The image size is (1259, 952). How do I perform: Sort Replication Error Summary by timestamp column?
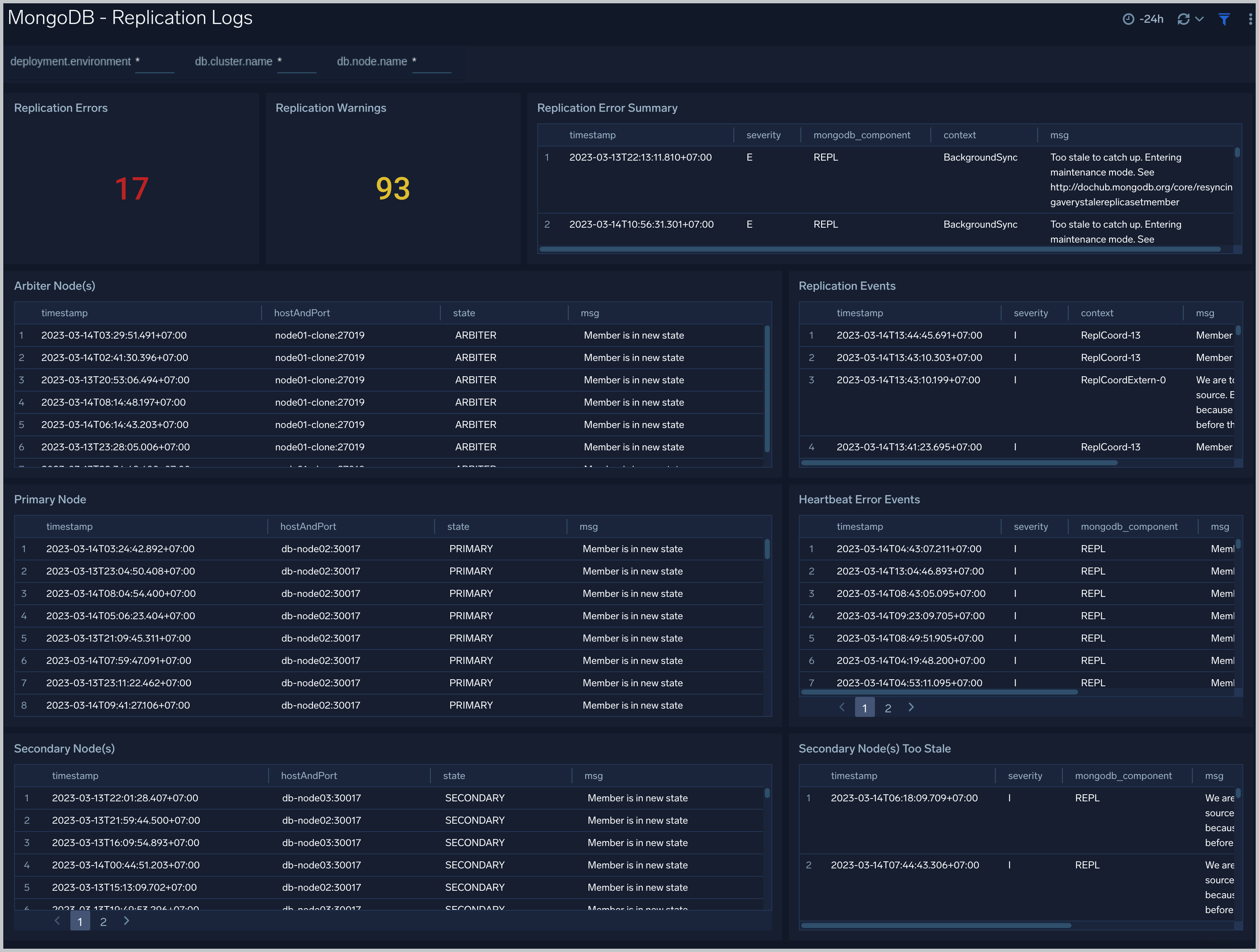[592, 135]
